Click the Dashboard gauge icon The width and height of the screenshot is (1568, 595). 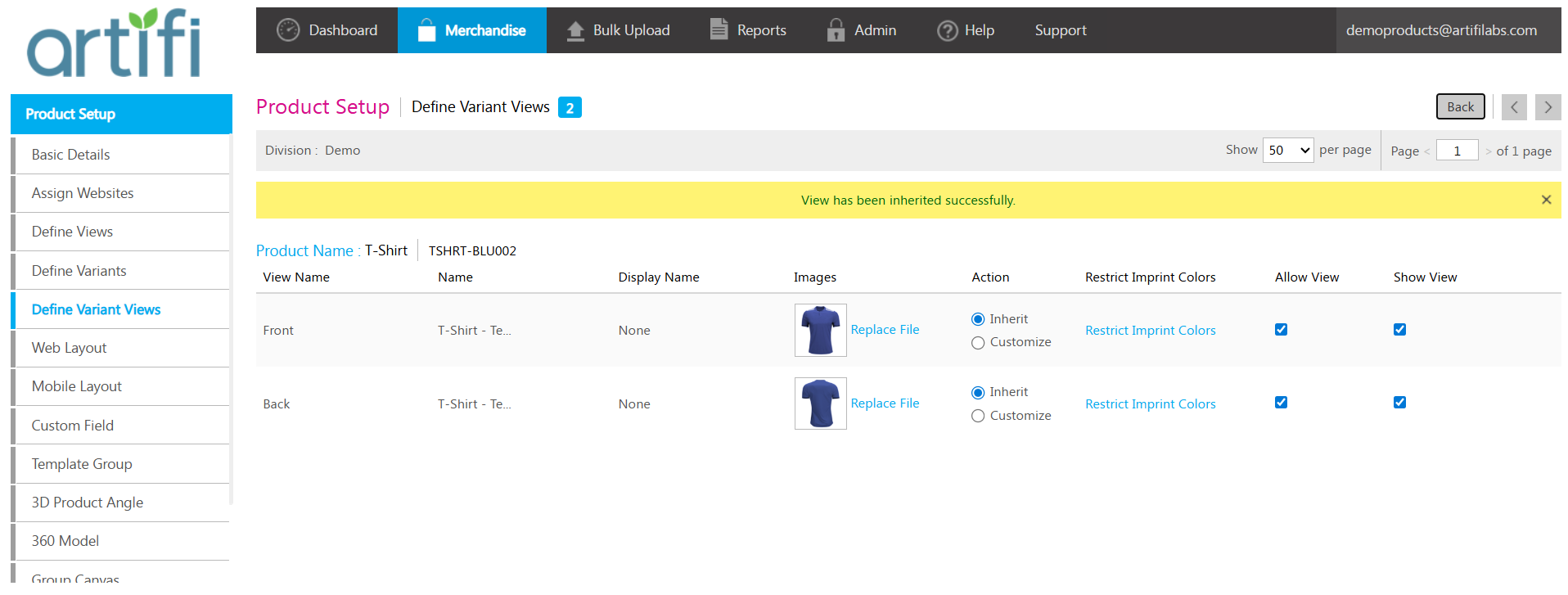[288, 30]
